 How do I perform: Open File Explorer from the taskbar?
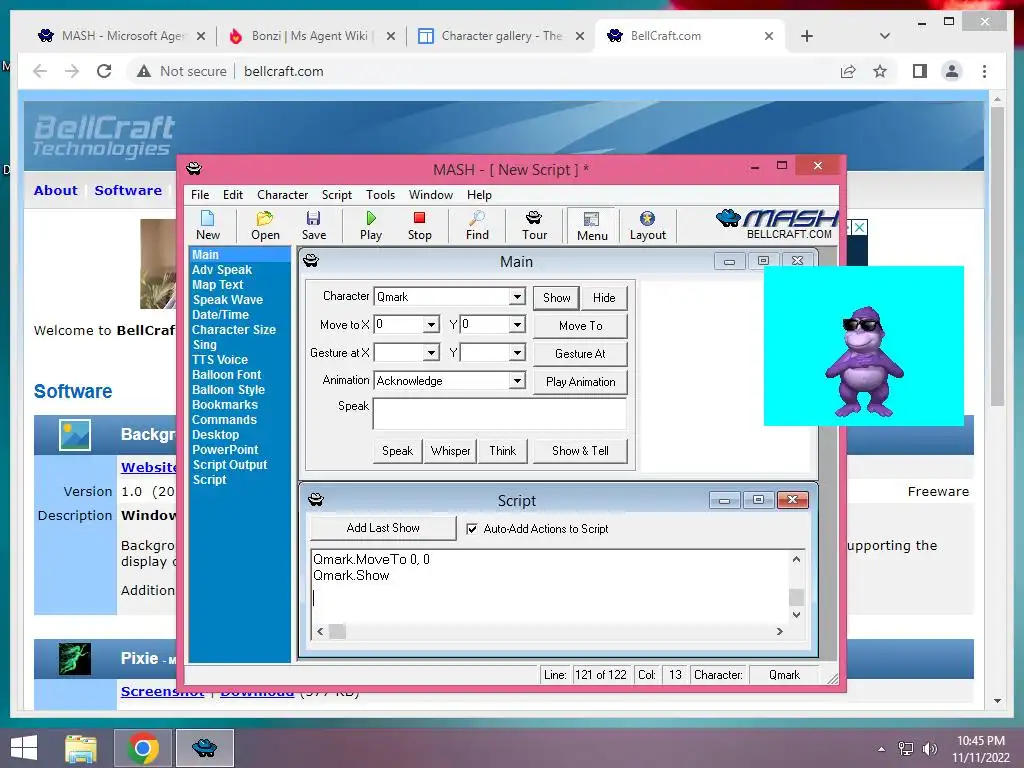tap(81, 748)
